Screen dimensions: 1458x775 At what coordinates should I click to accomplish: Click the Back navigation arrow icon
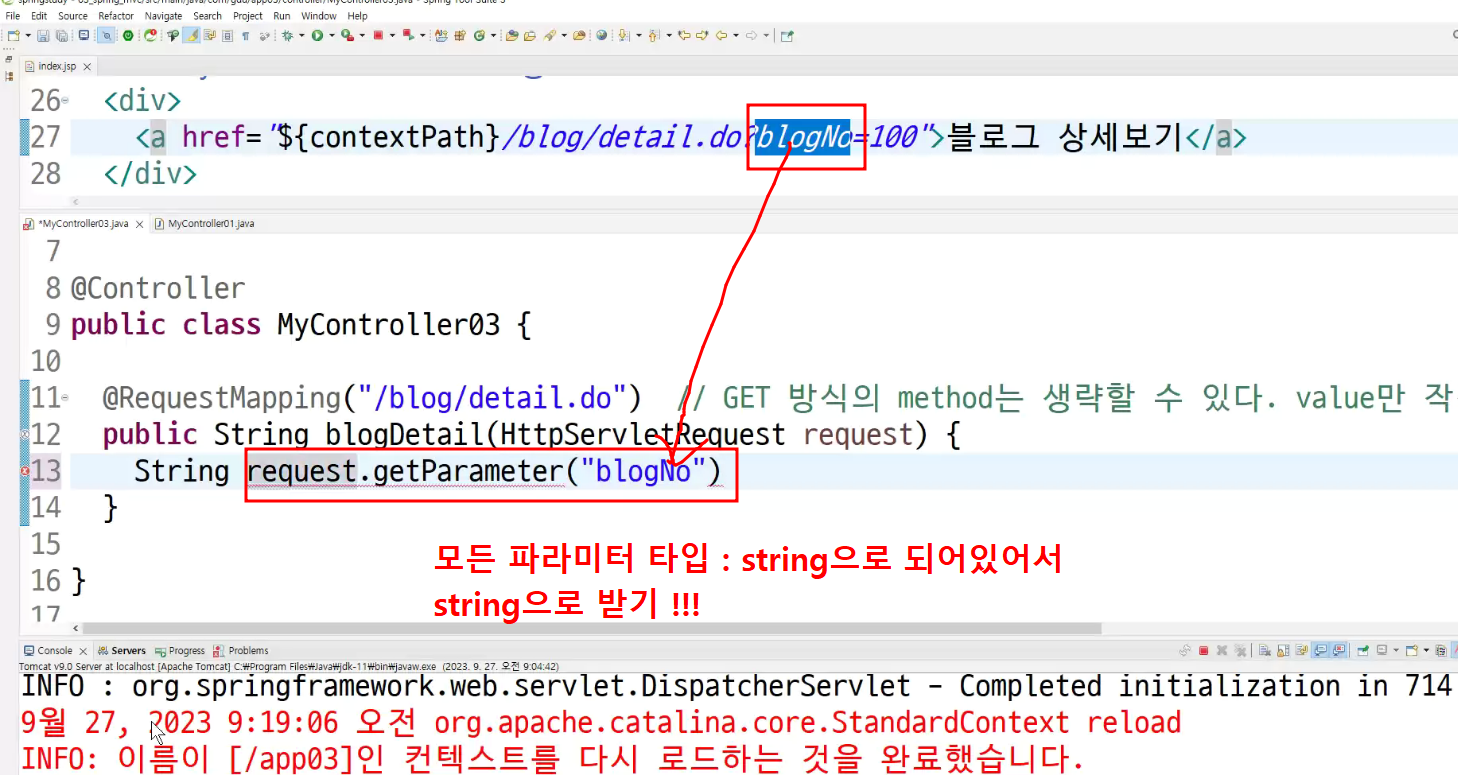pos(721,35)
